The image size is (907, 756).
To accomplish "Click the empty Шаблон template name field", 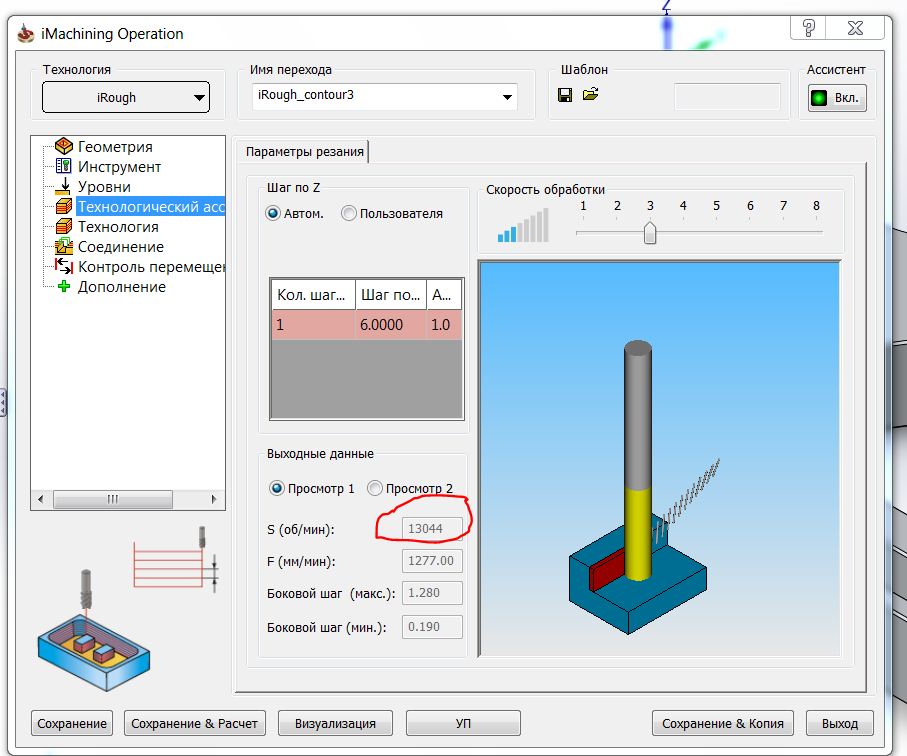I will pos(727,97).
